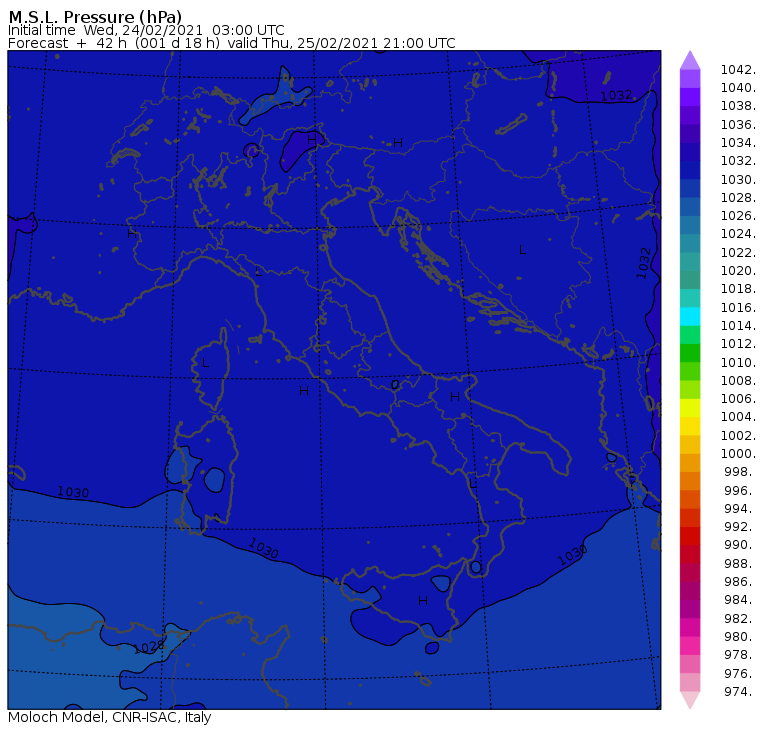Image resolution: width=760 pixels, height=731 pixels.
Task: Click the '1028' contour label on the map
Action: click(x=149, y=647)
